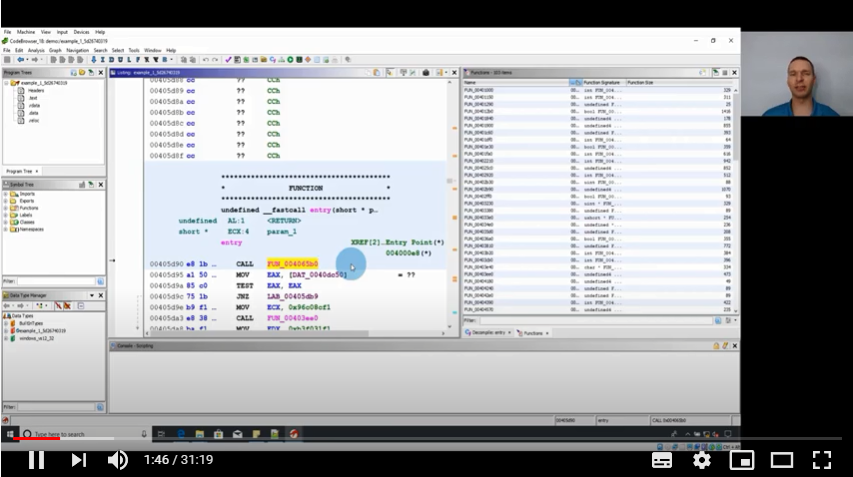
Task: Click the 'F' next function toolbar icon
Action: (x=137, y=60)
